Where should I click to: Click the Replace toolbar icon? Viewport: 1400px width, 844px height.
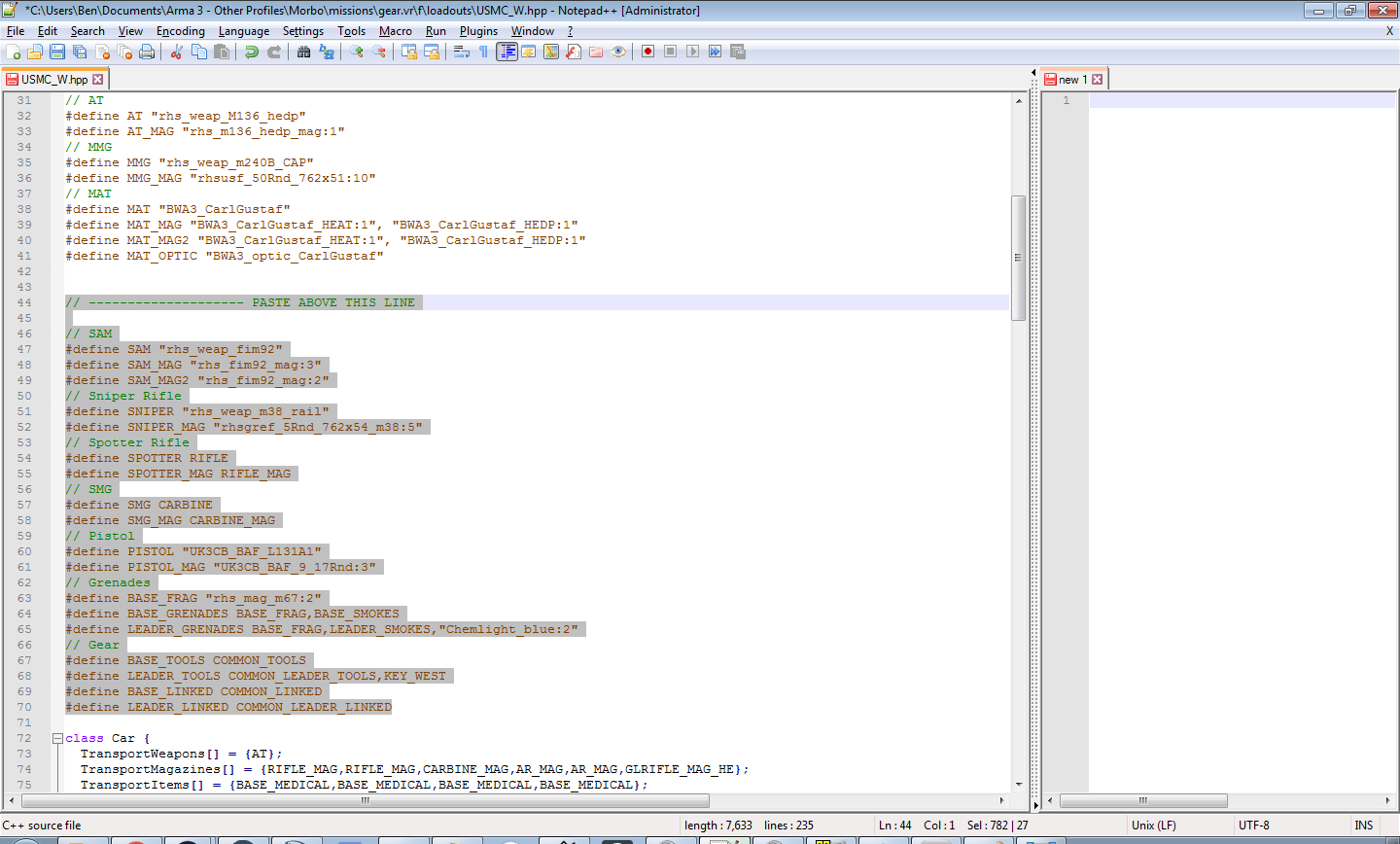[x=327, y=52]
